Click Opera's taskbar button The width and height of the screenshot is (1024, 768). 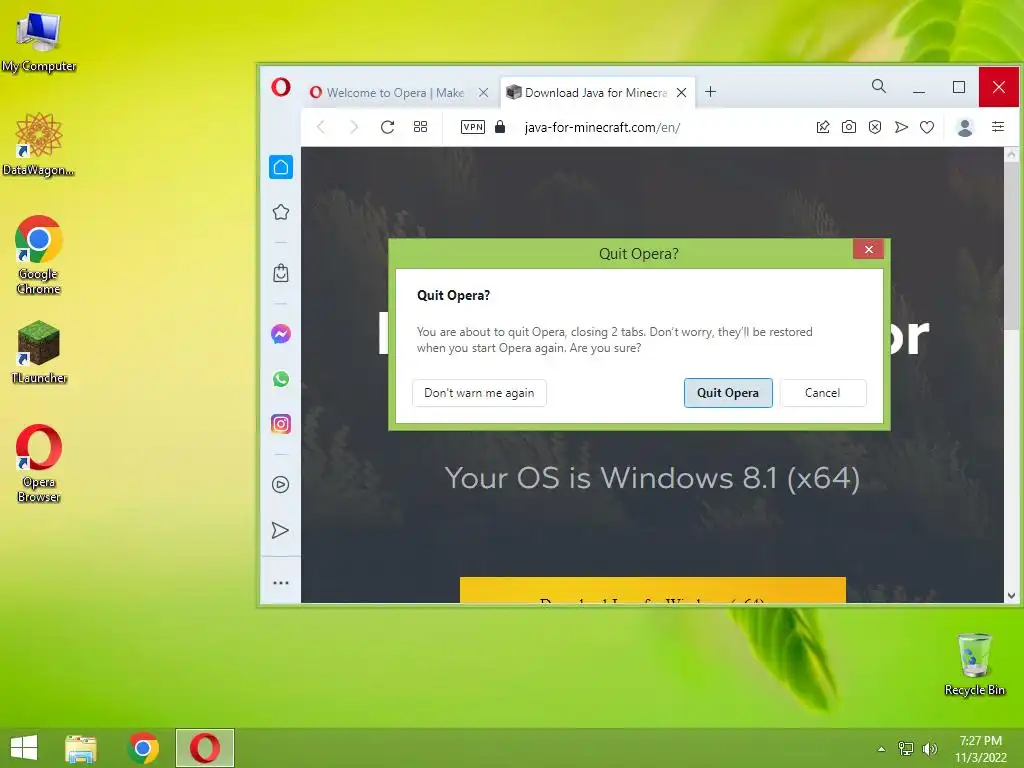[205, 748]
